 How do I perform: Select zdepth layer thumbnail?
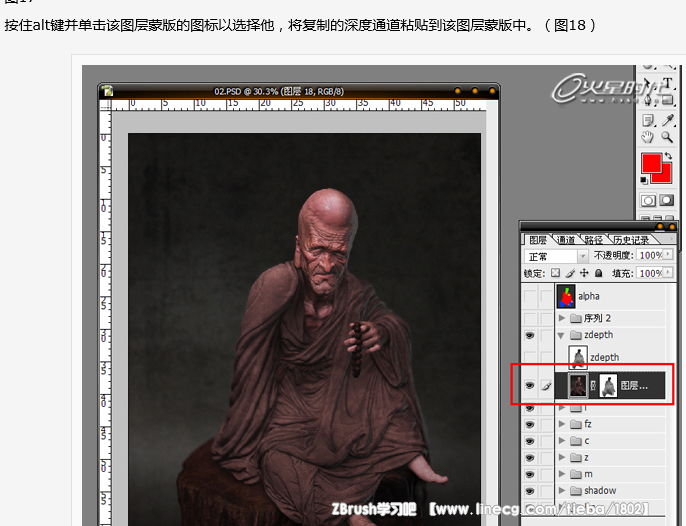(578, 357)
